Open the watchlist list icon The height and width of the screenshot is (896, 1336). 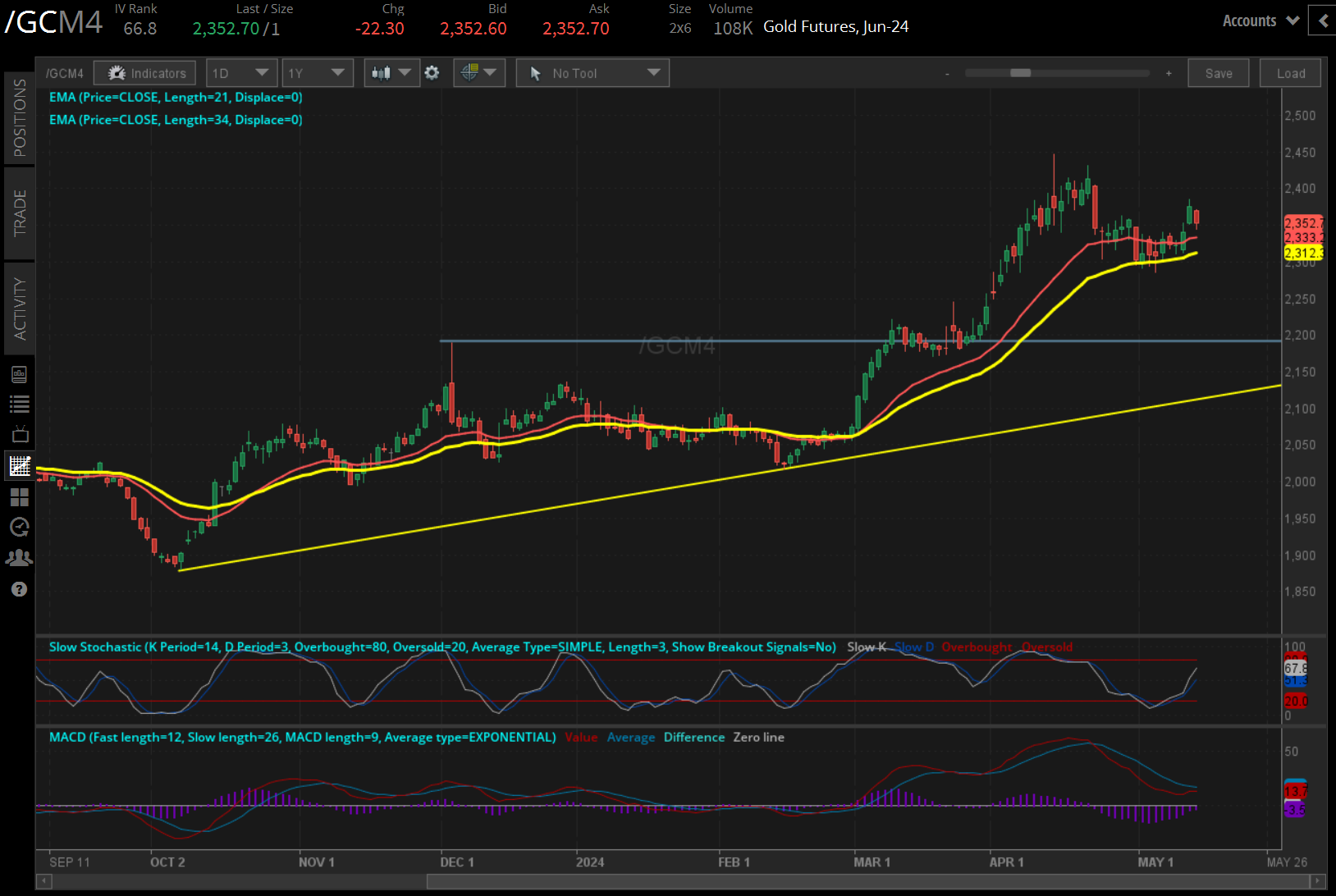point(19,404)
